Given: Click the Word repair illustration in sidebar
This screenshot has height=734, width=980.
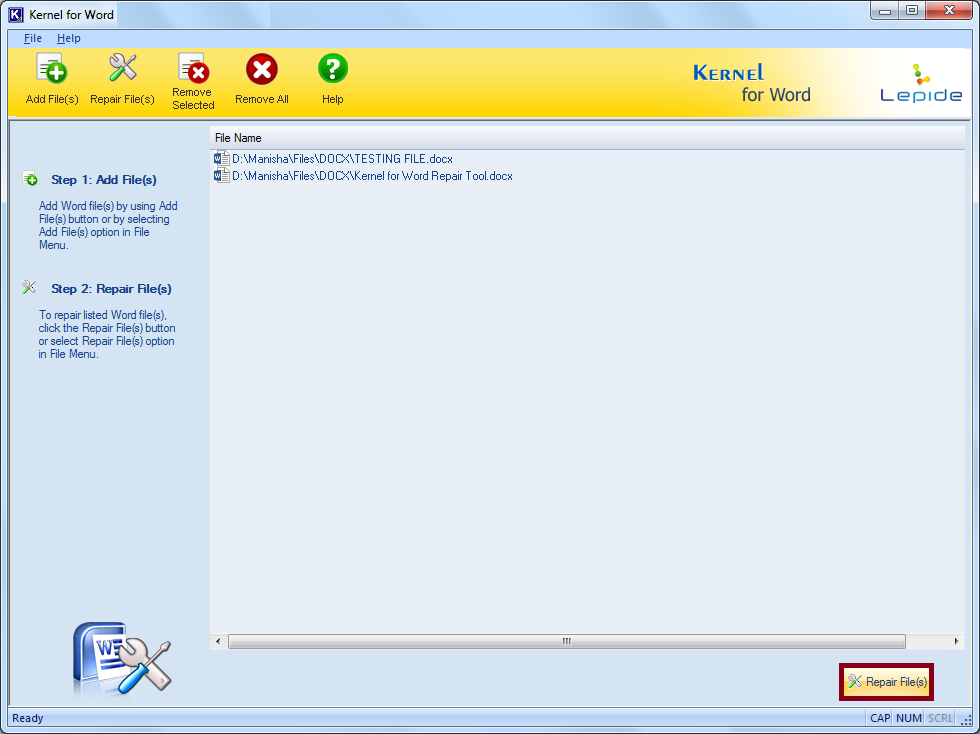Looking at the screenshot, I should (x=121, y=658).
